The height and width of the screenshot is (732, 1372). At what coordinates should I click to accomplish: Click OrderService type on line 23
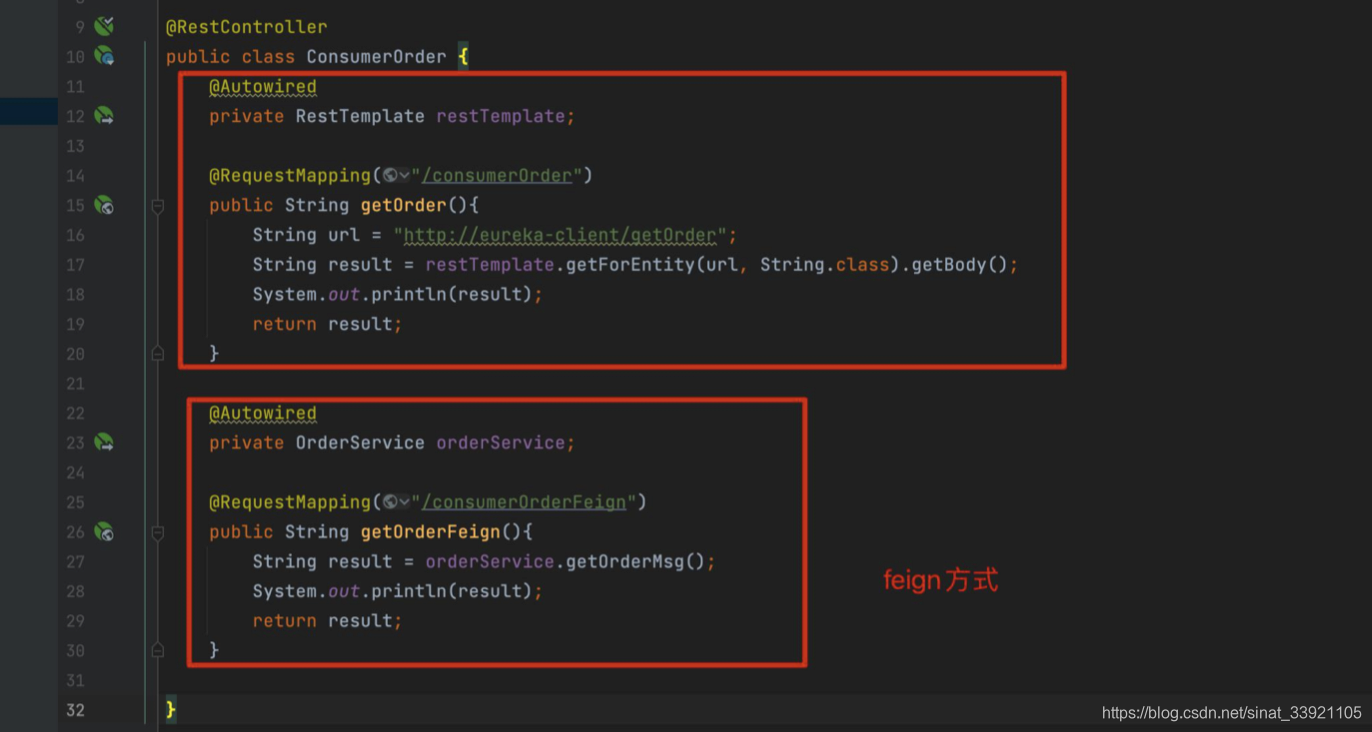pos(360,442)
